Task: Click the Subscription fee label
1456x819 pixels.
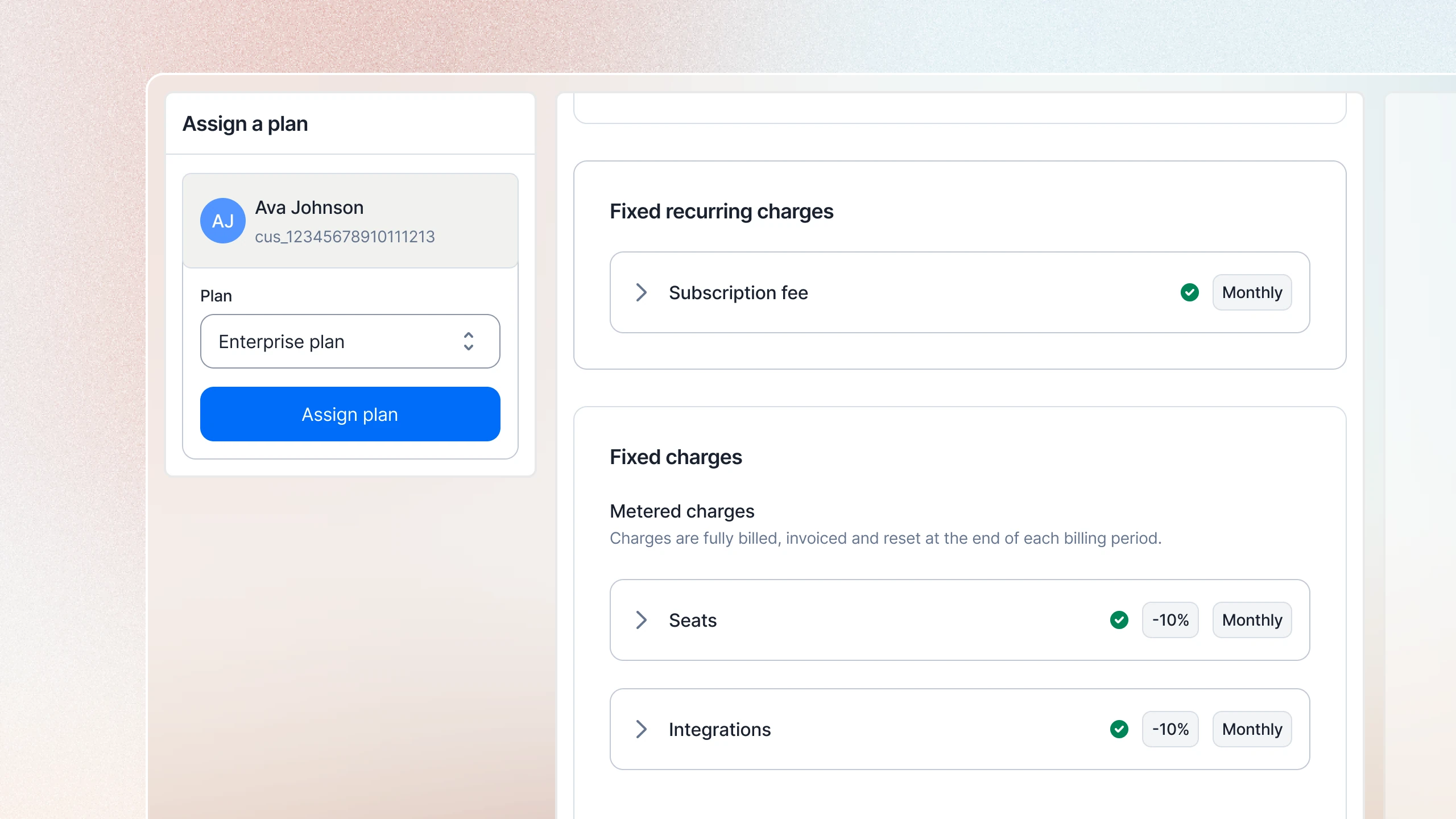Action: coord(738,292)
